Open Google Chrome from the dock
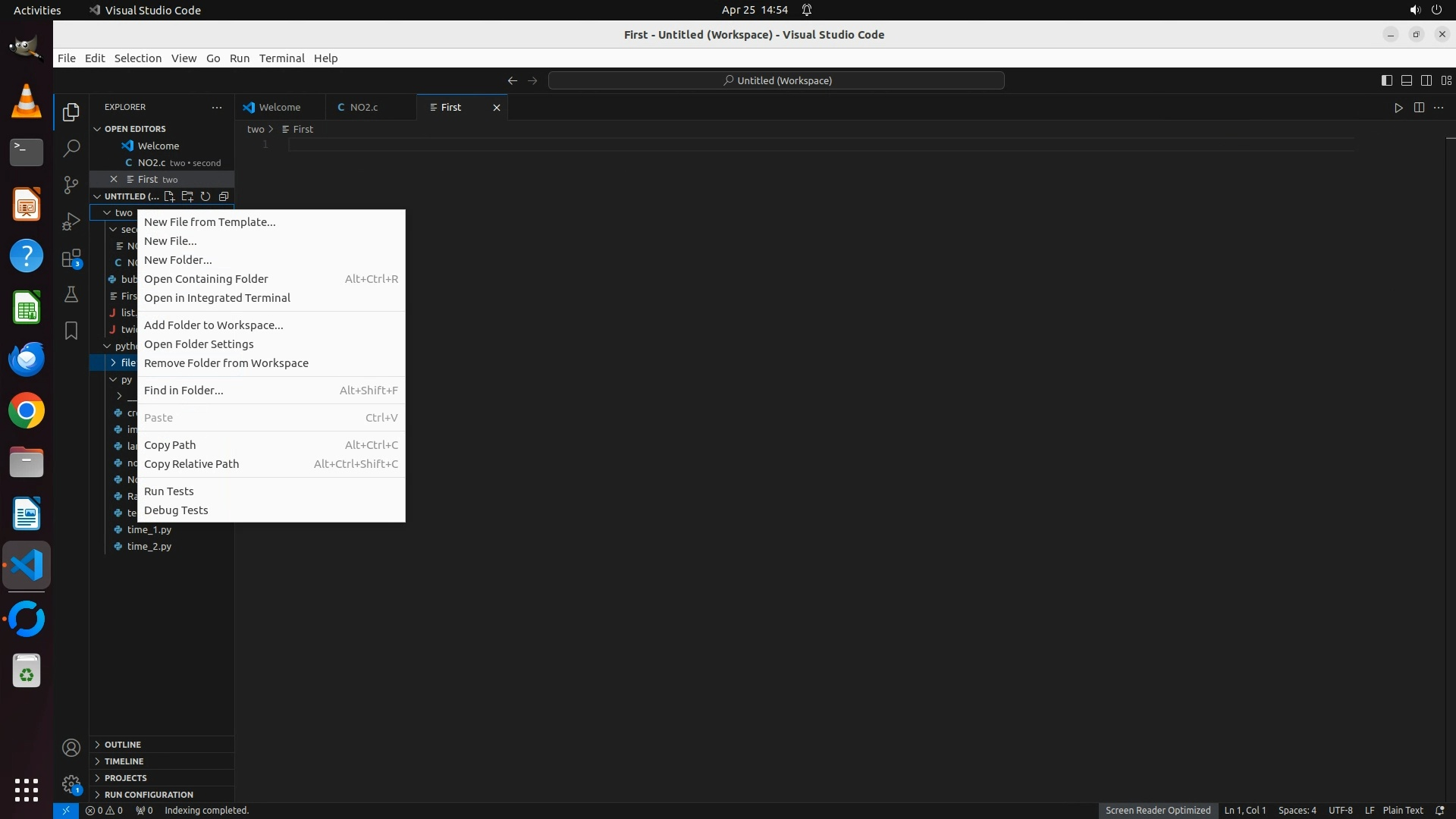The image size is (1456, 819). [27, 411]
